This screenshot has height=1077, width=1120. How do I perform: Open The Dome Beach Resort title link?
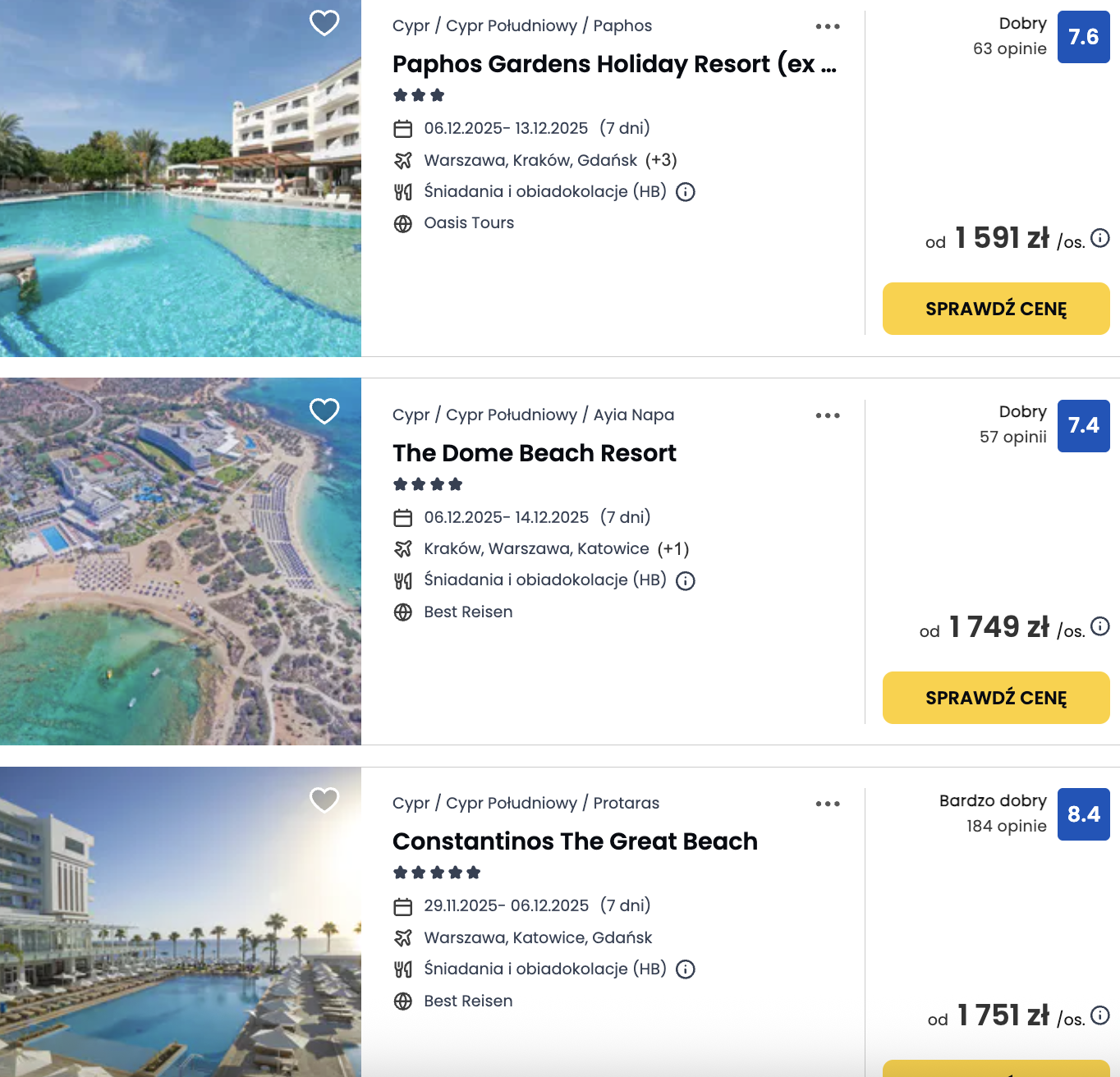(534, 453)
